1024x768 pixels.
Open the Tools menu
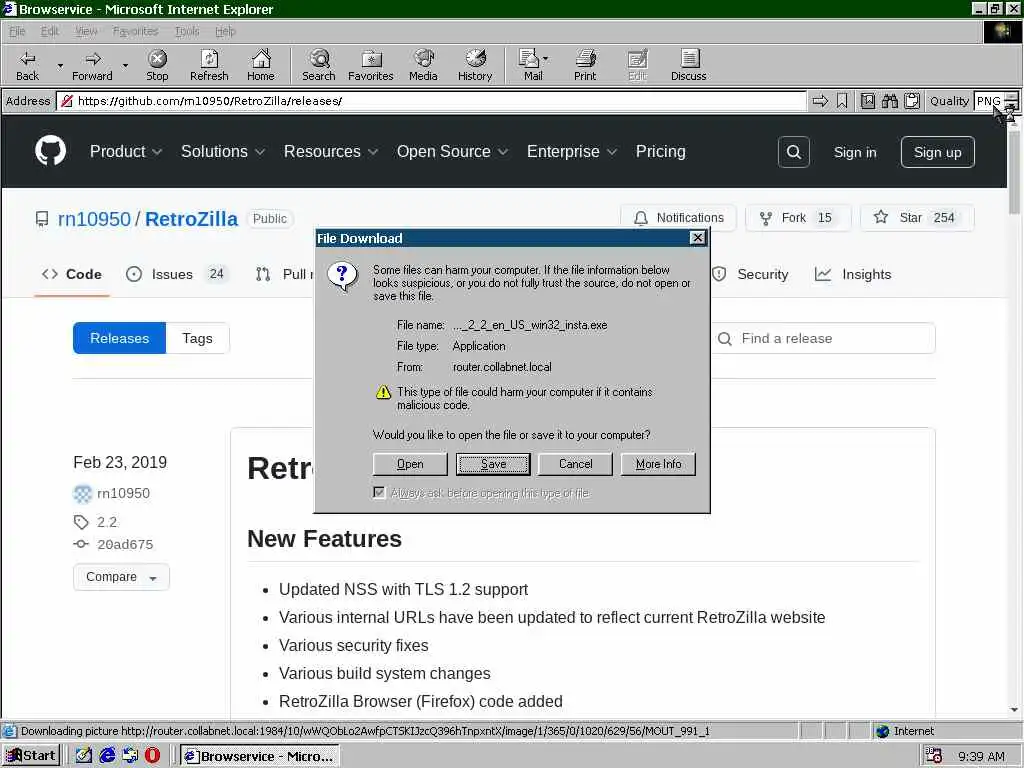click(187, 31)
